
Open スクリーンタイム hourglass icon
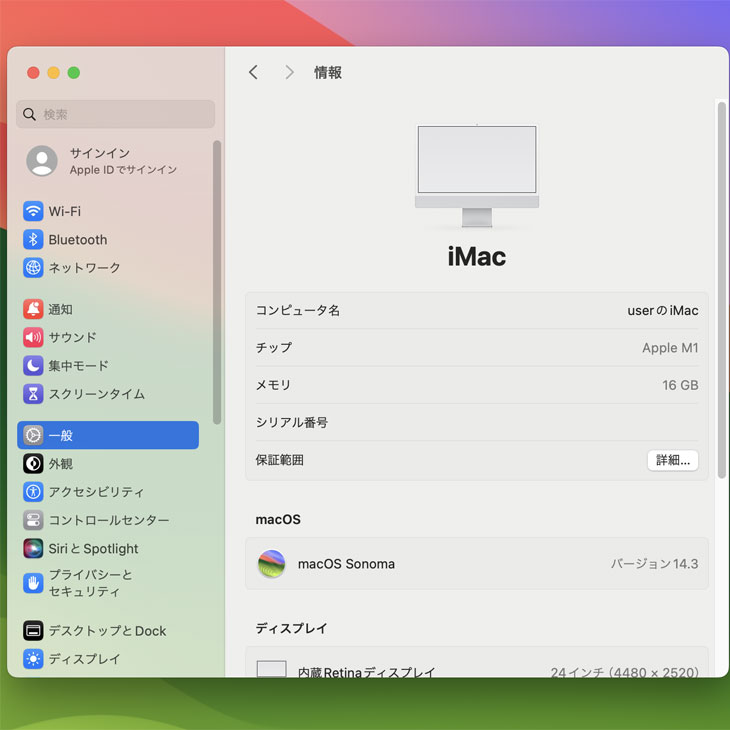click(33, 394)
